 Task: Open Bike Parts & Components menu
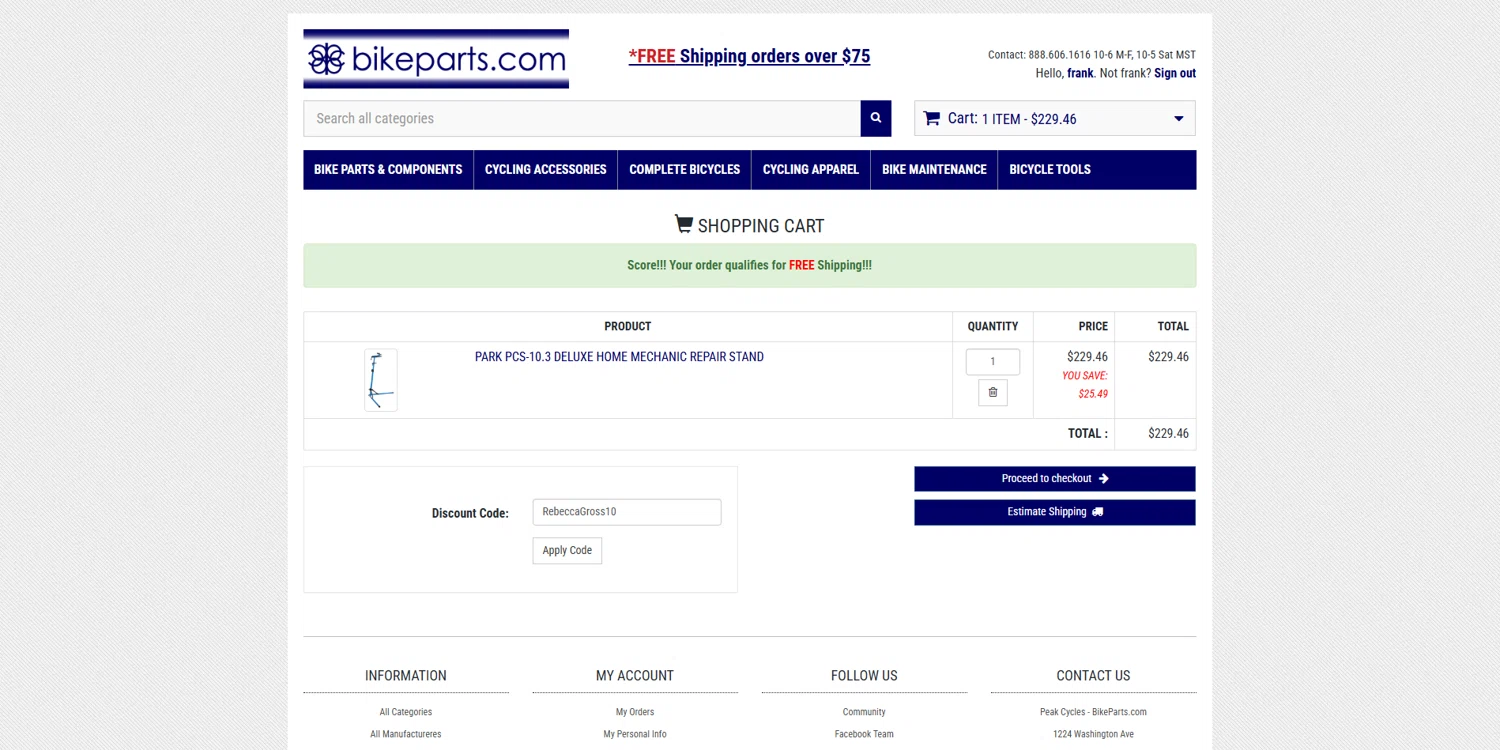click(x=388, y=170)
